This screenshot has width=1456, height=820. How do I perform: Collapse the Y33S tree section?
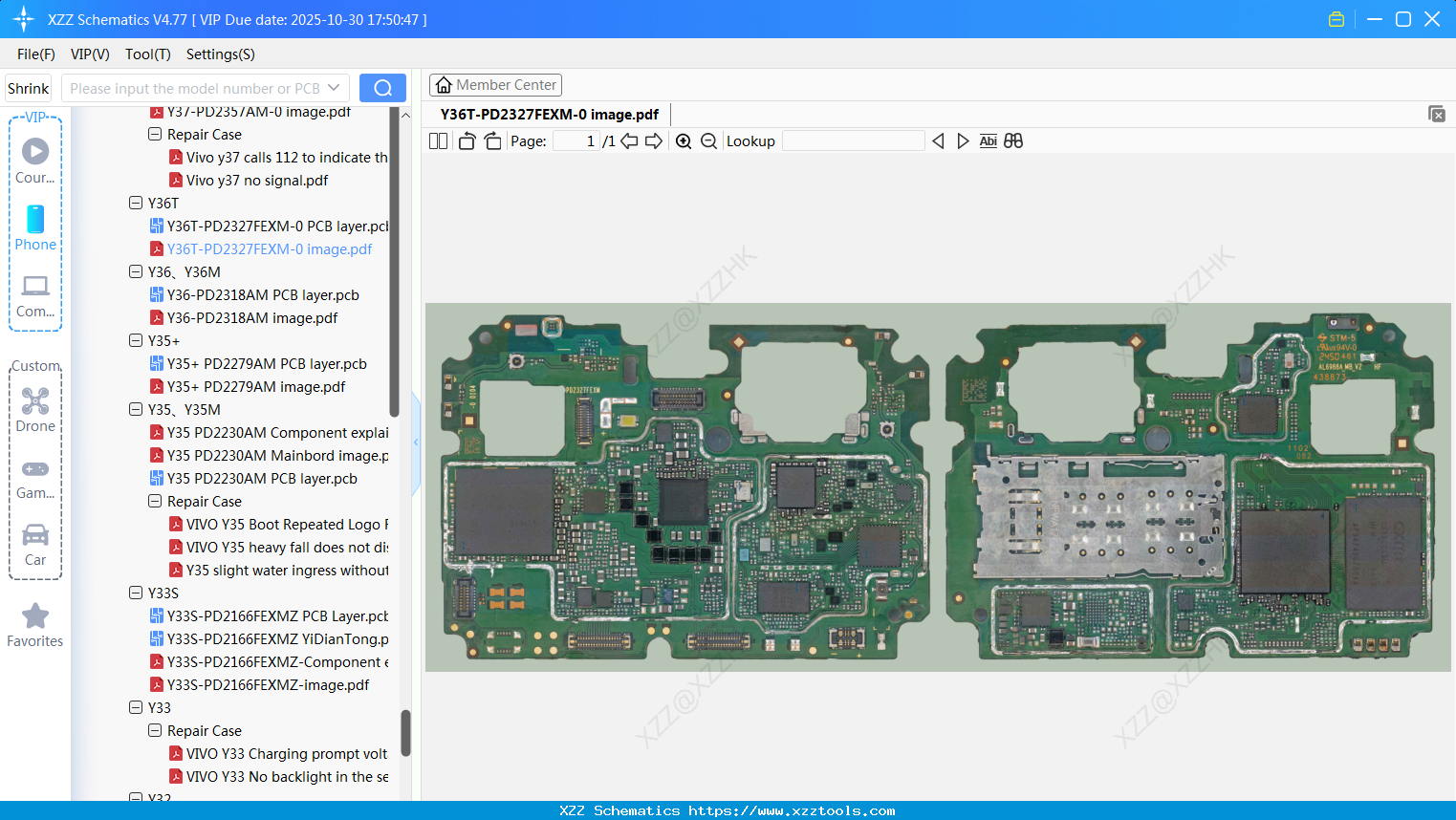[136, 593]
